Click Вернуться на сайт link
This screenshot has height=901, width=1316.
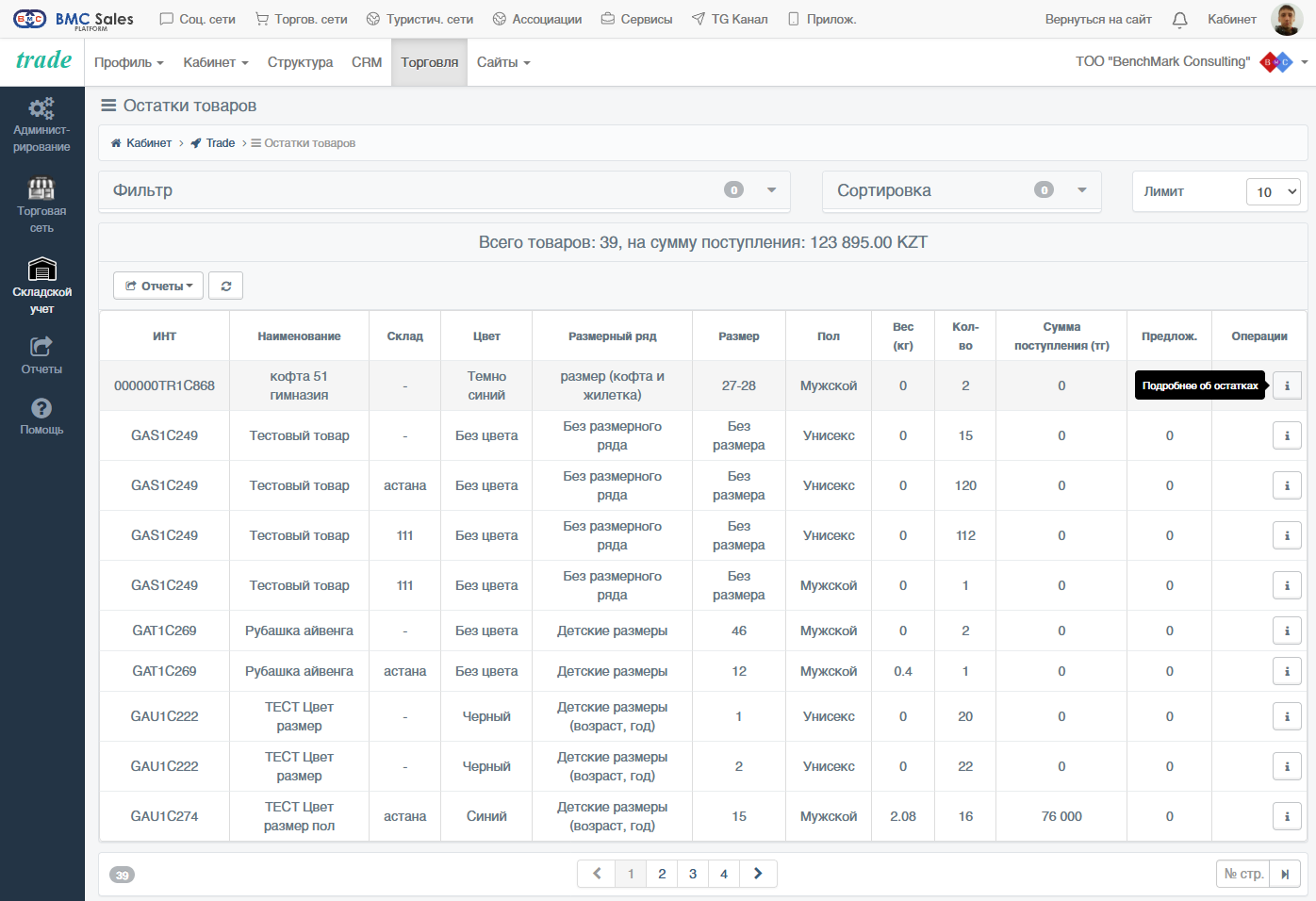coord(1098,19)
